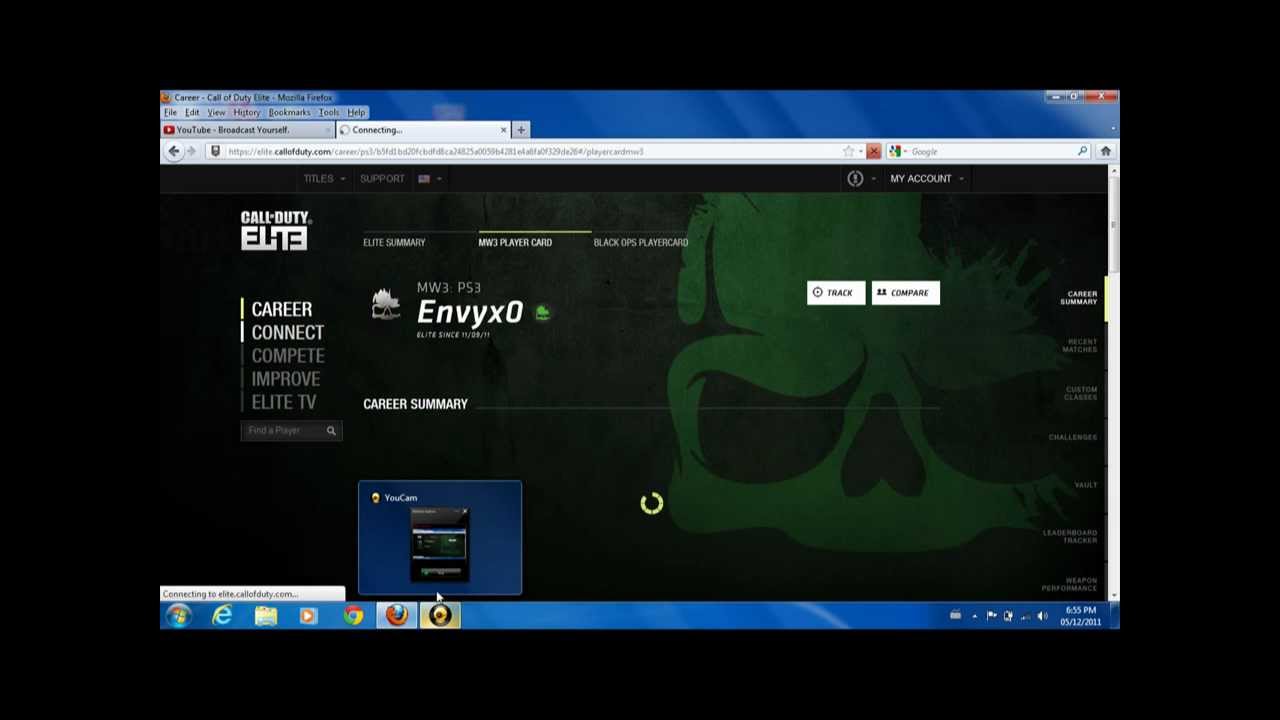Jump to RECENT MATCHES section link

[1079, 346]
